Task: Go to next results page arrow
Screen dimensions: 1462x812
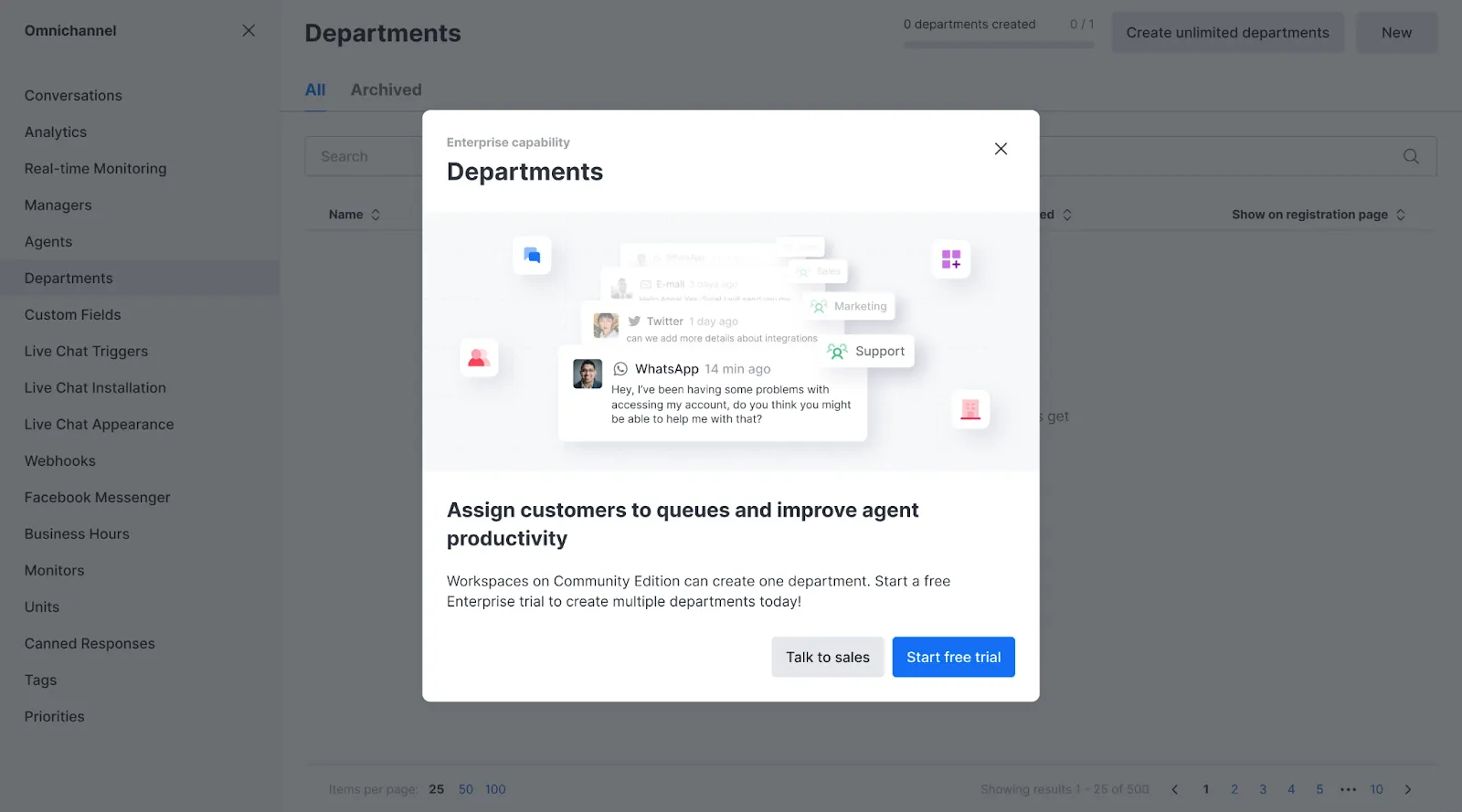Action: pos(1408,789)
